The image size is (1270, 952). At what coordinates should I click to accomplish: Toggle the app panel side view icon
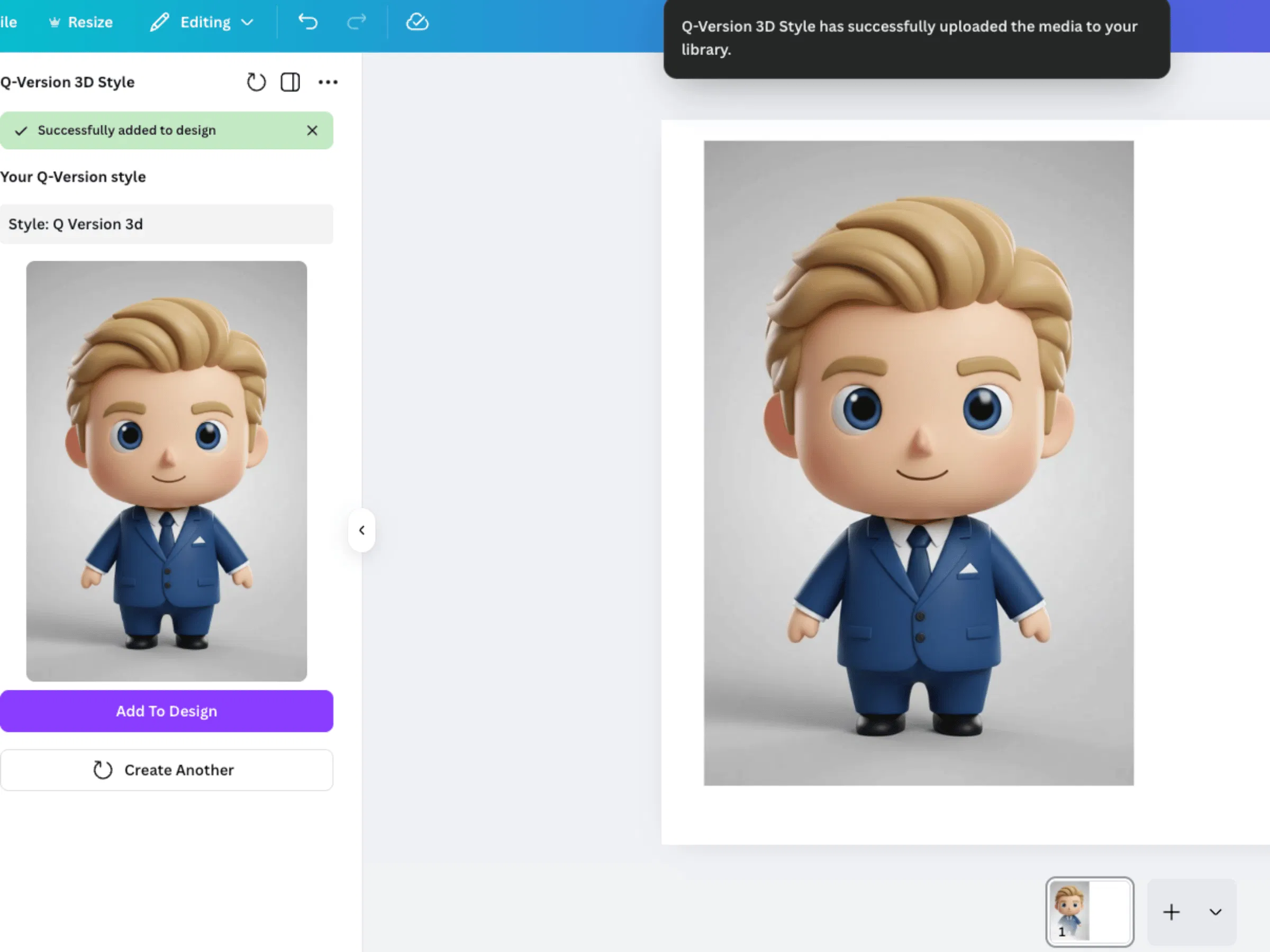coord(290,82)
